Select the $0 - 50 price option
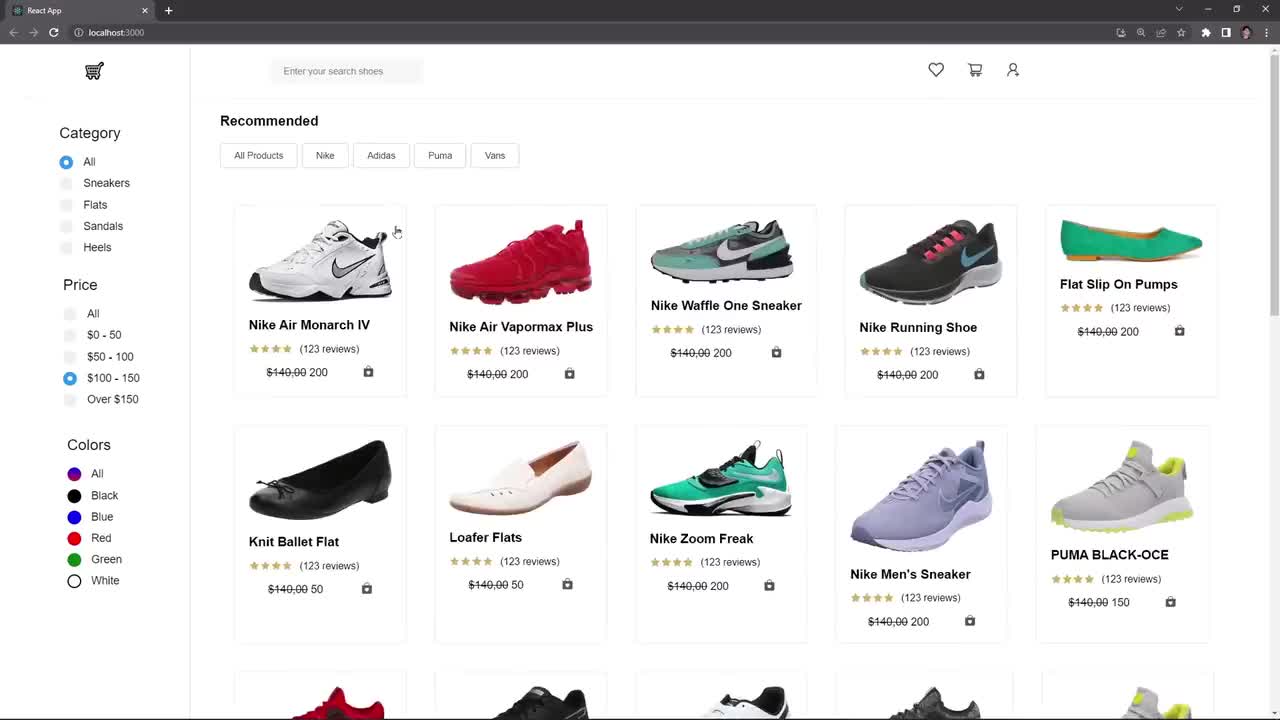 tap(70, 335)
